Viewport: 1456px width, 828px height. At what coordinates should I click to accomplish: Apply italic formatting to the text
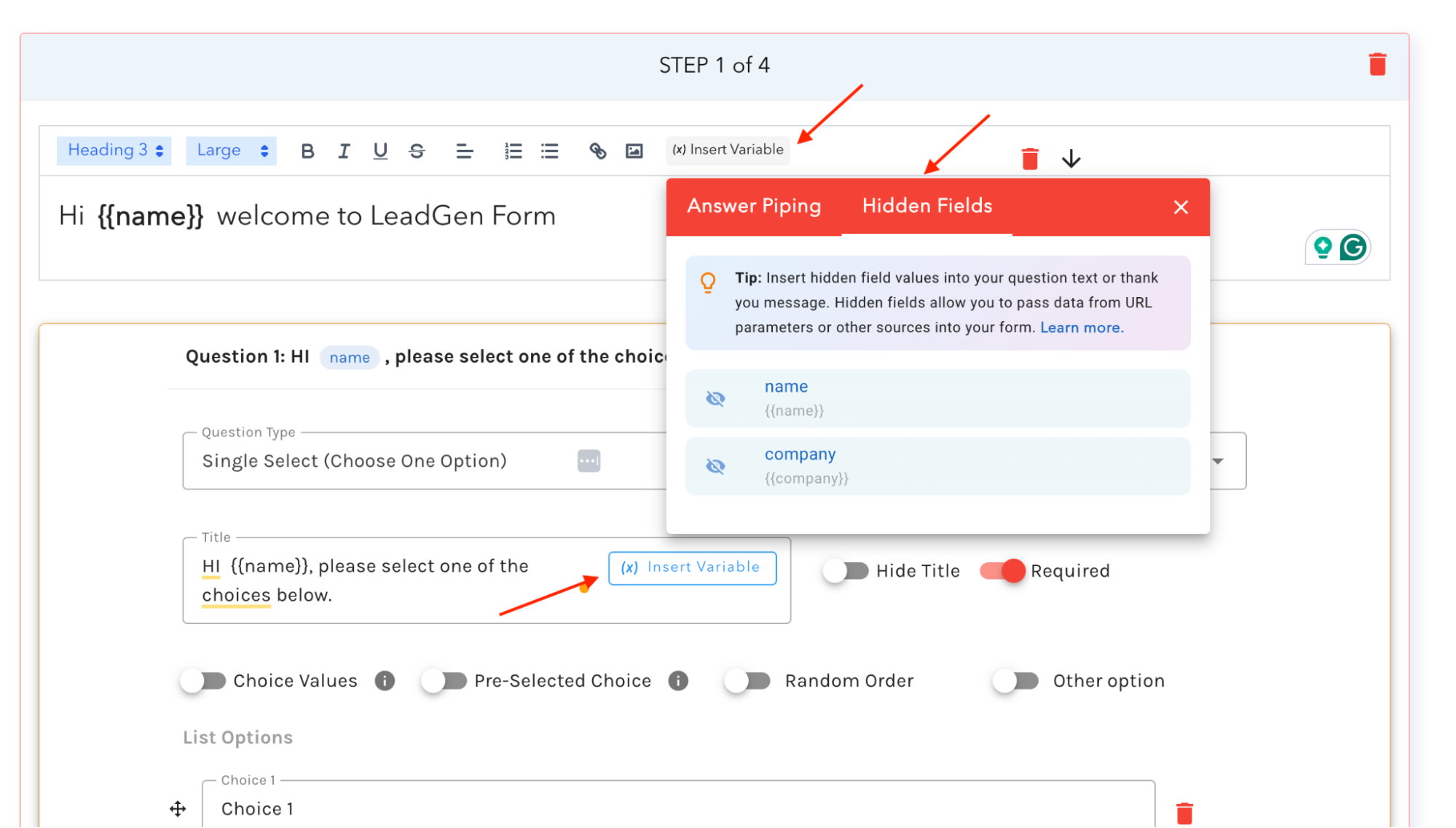tap(343, 150)
